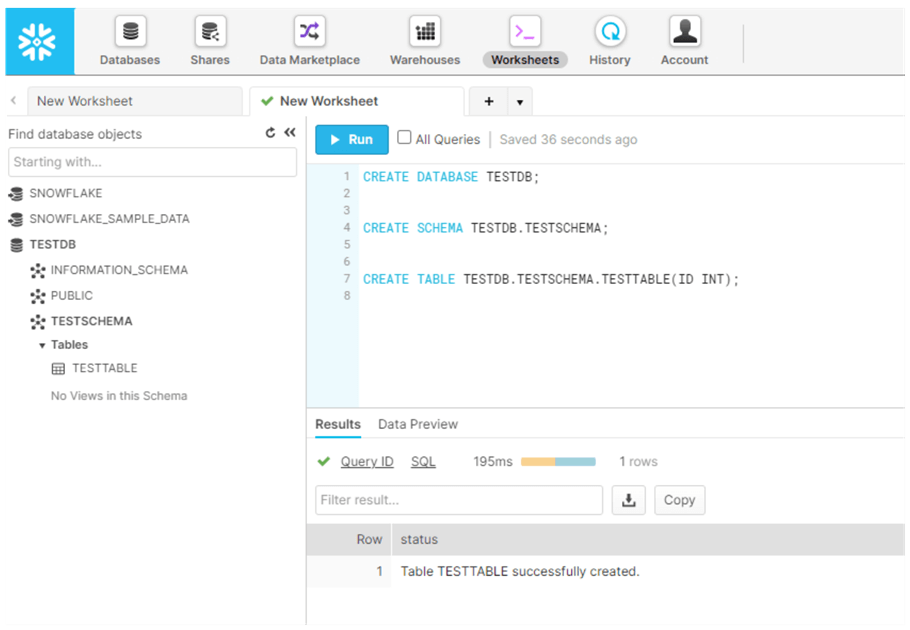The height and width of the screenshot is (630, 910).
Task: Open the Query ID link
Action: click(x=367, y=462)
